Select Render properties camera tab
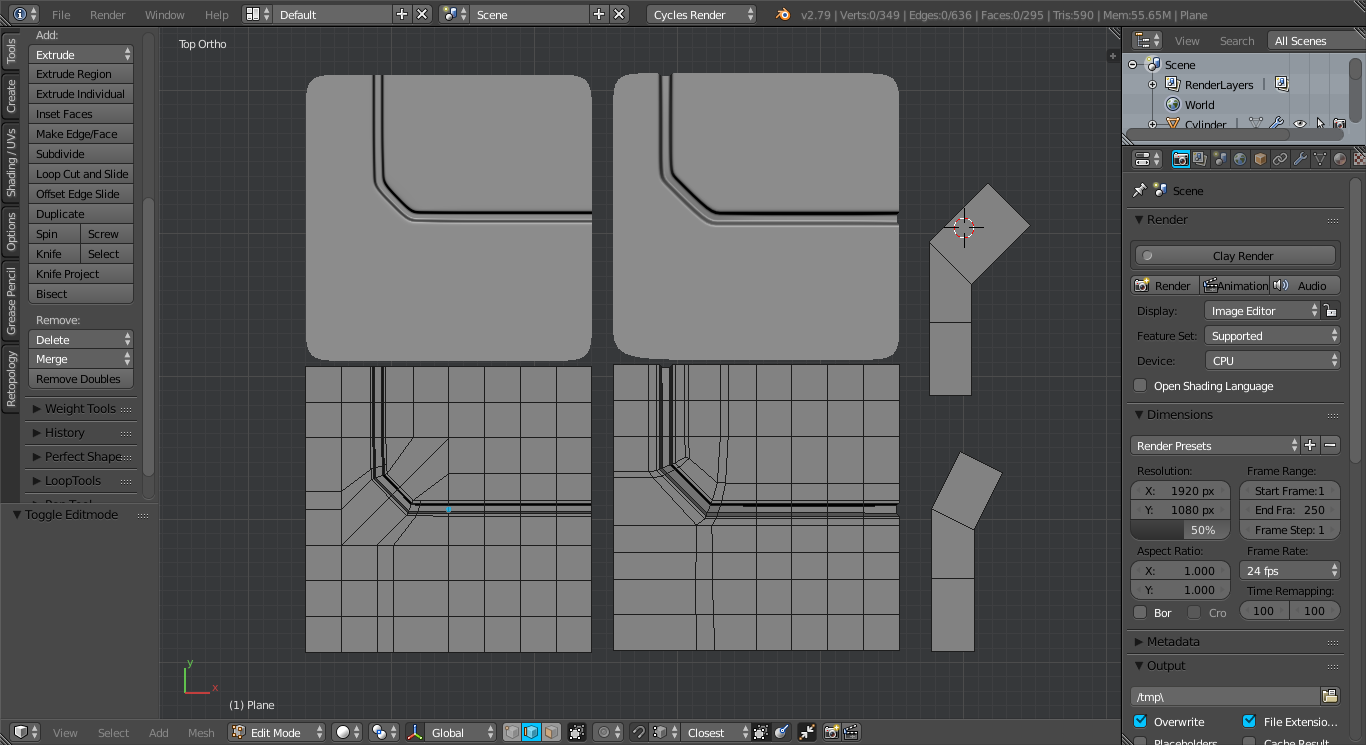The height and width of the screenshot is (745, 1366). [x=1180, y=159]
